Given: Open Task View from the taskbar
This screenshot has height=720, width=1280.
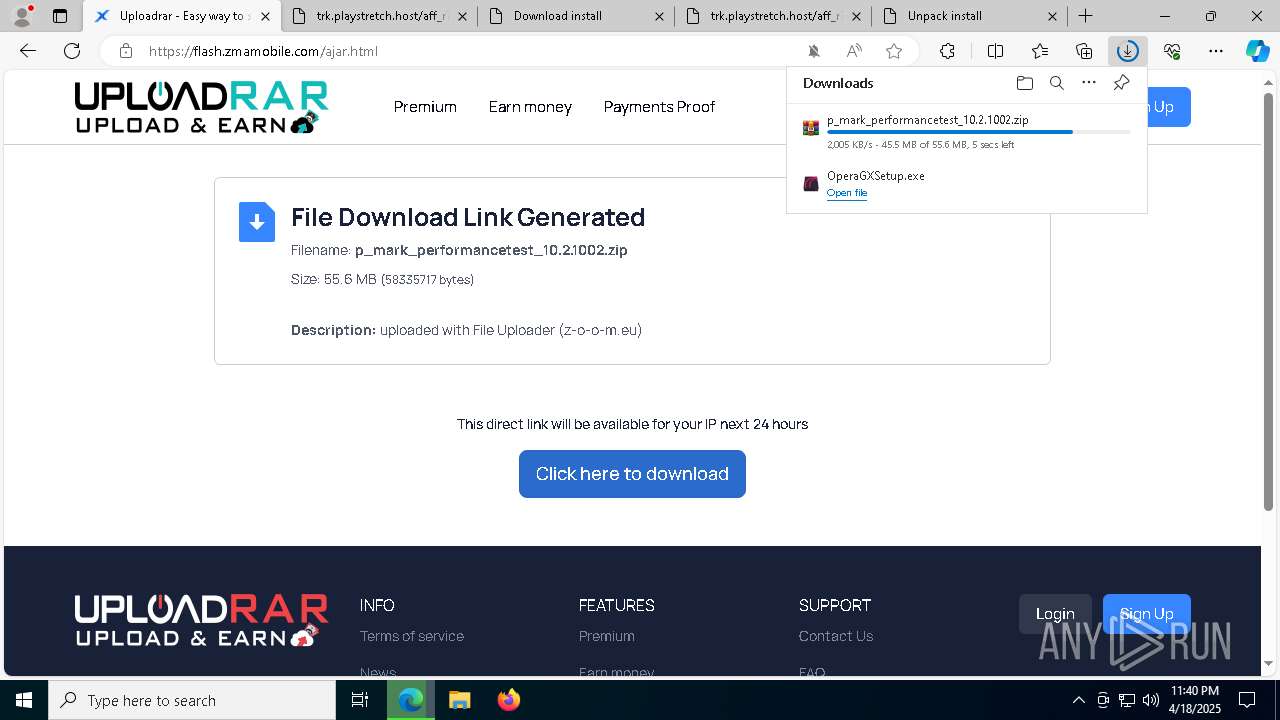Looking at the screenshot, I should [x=360, y=700].
